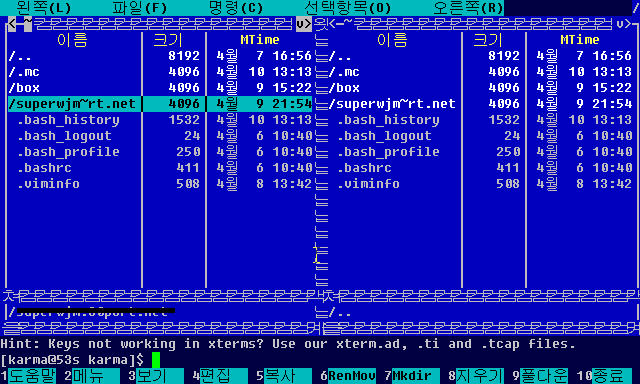Click the 4 편집 function key

click(220, 375)
